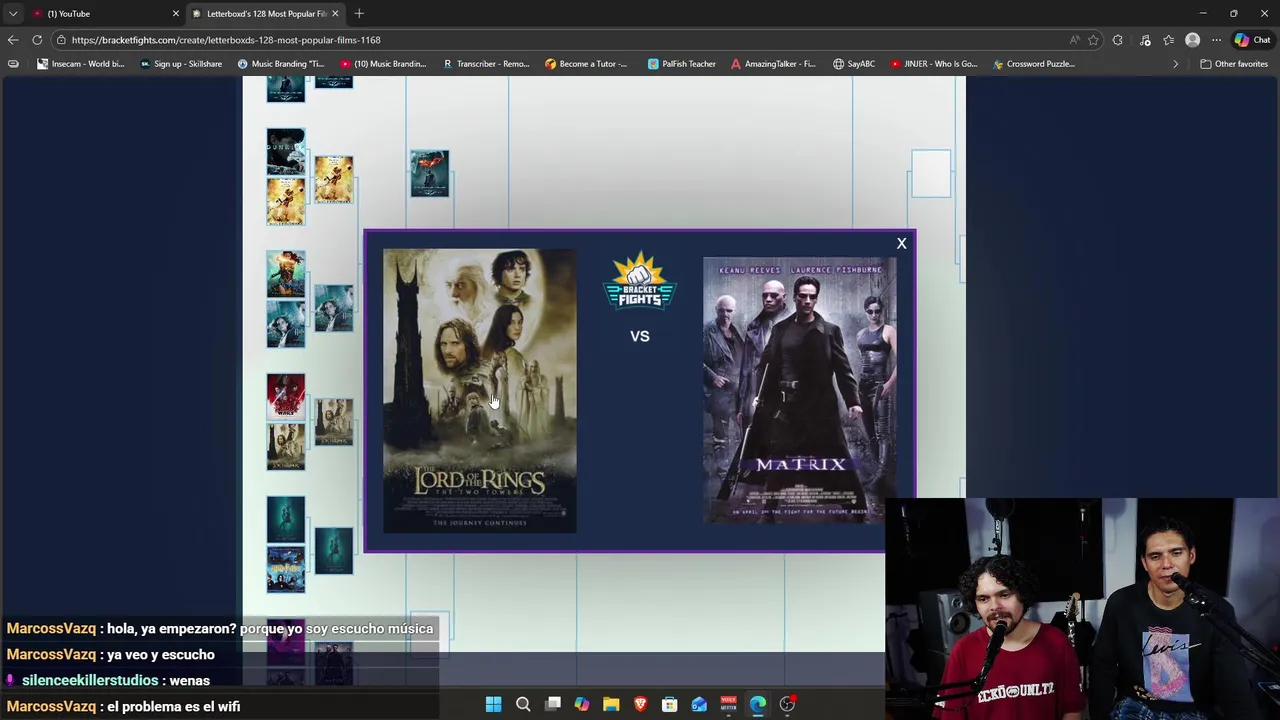
Task: Switch to Microsoft Edge on the taskbar
Action: (758, 704)
